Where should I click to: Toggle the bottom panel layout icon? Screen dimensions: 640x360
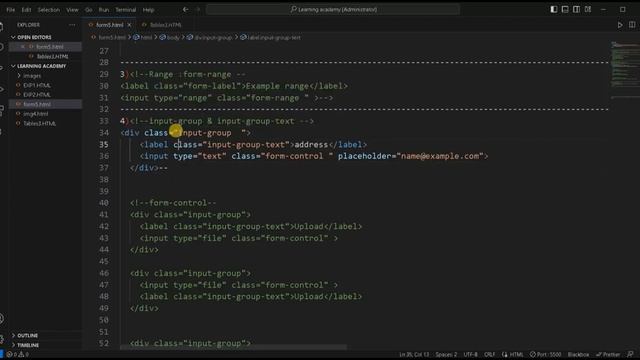coord(565,9)
